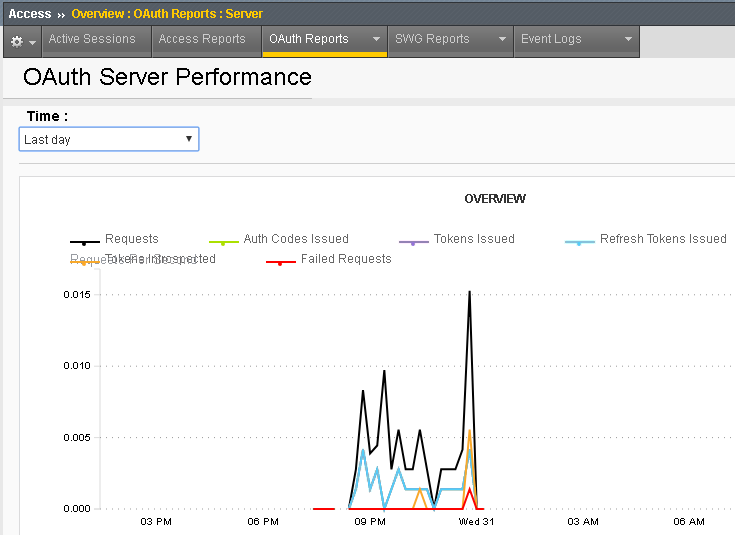Click the Overview : OAuth Reports : Server breadcrumb

point(167,14)
